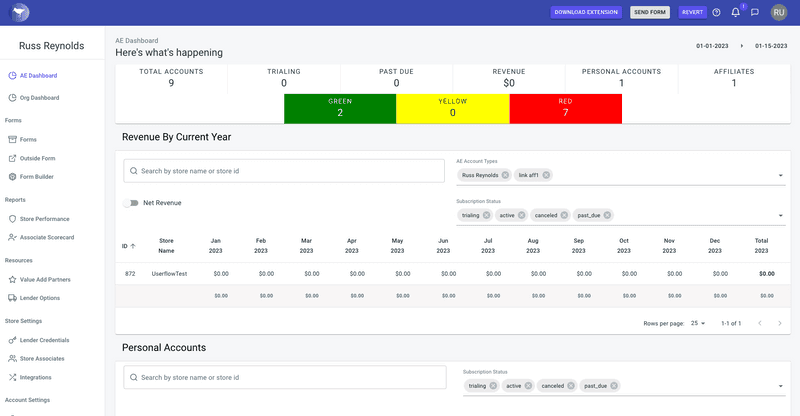Image resolution: width=800 pixels, height=416 pixels.
Task: Open Org Dashboard in the sidebar
Action: pyautogui.click(x=39, y=97)
